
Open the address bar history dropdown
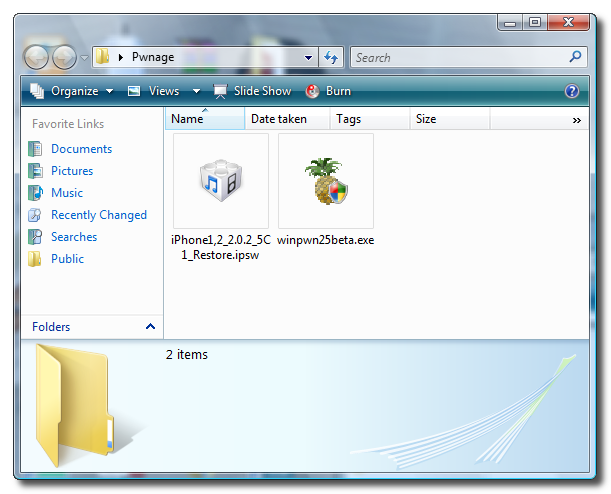click(308, 58)
